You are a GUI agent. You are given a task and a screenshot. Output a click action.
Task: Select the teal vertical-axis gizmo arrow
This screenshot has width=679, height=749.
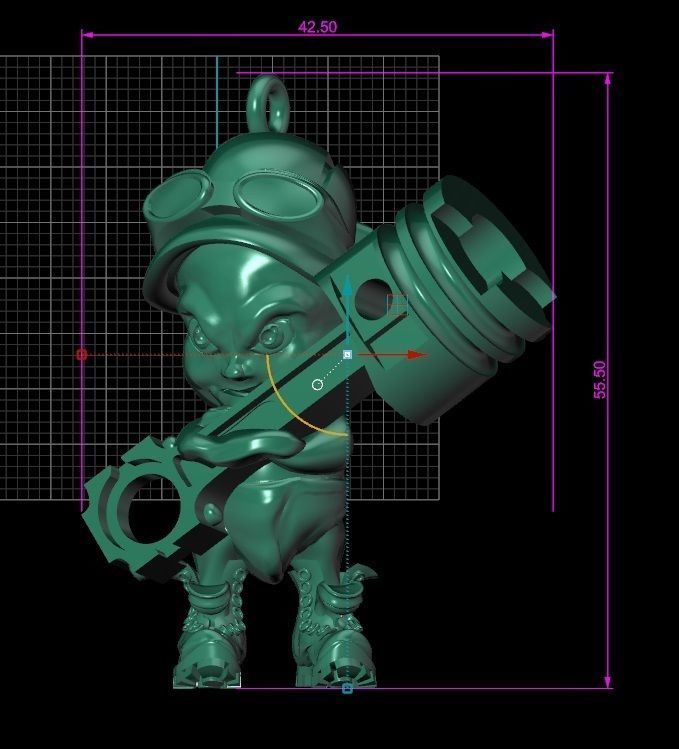[347, 308]
